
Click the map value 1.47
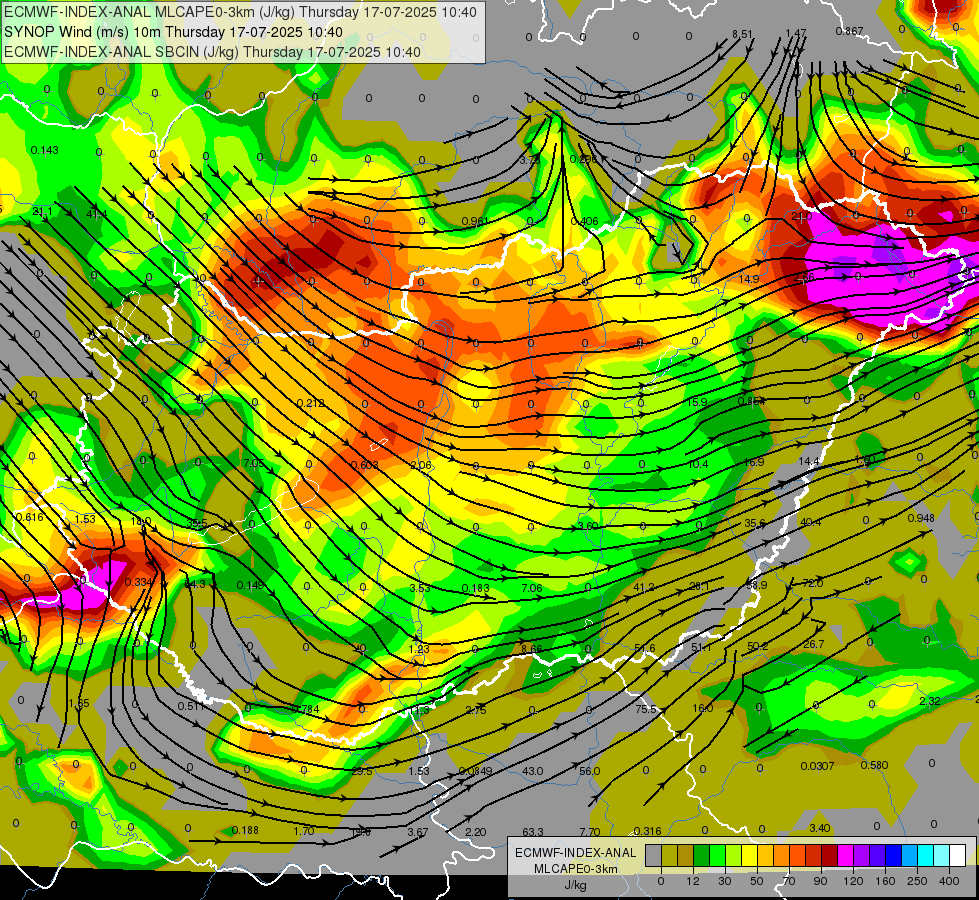(x=795, y=32)
